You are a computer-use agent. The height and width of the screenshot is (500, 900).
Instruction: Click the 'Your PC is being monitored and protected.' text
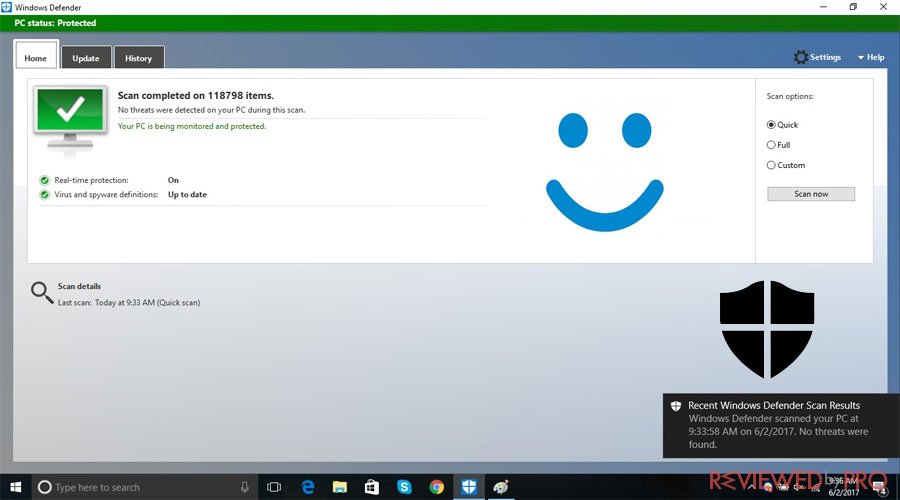coord(192,126)
